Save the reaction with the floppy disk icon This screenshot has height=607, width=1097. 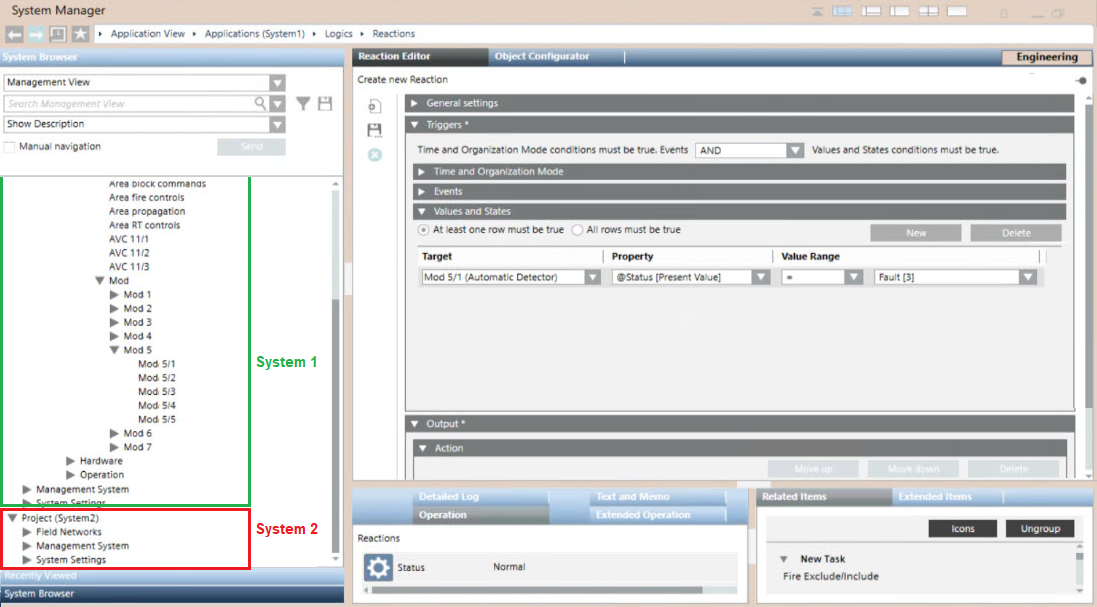(x=375, y=131)
